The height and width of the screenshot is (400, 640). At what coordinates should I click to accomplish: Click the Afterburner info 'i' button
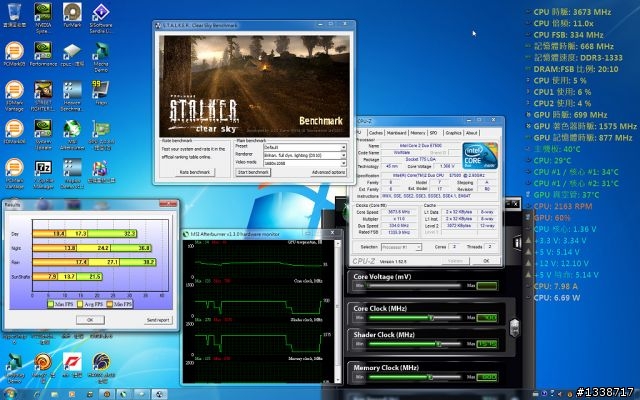point(518,242)
